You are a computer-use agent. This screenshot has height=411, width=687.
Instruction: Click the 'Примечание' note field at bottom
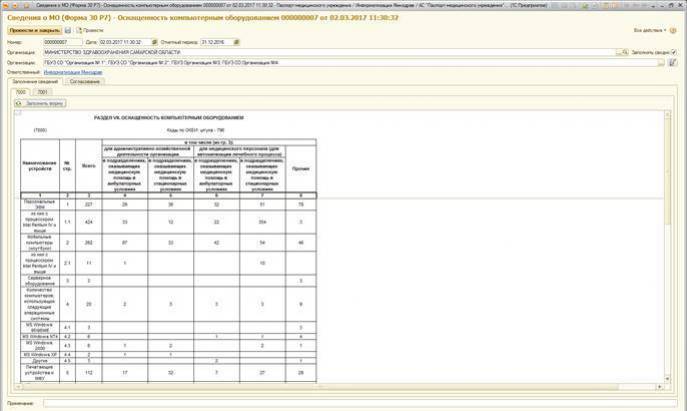tap(360, 402)
